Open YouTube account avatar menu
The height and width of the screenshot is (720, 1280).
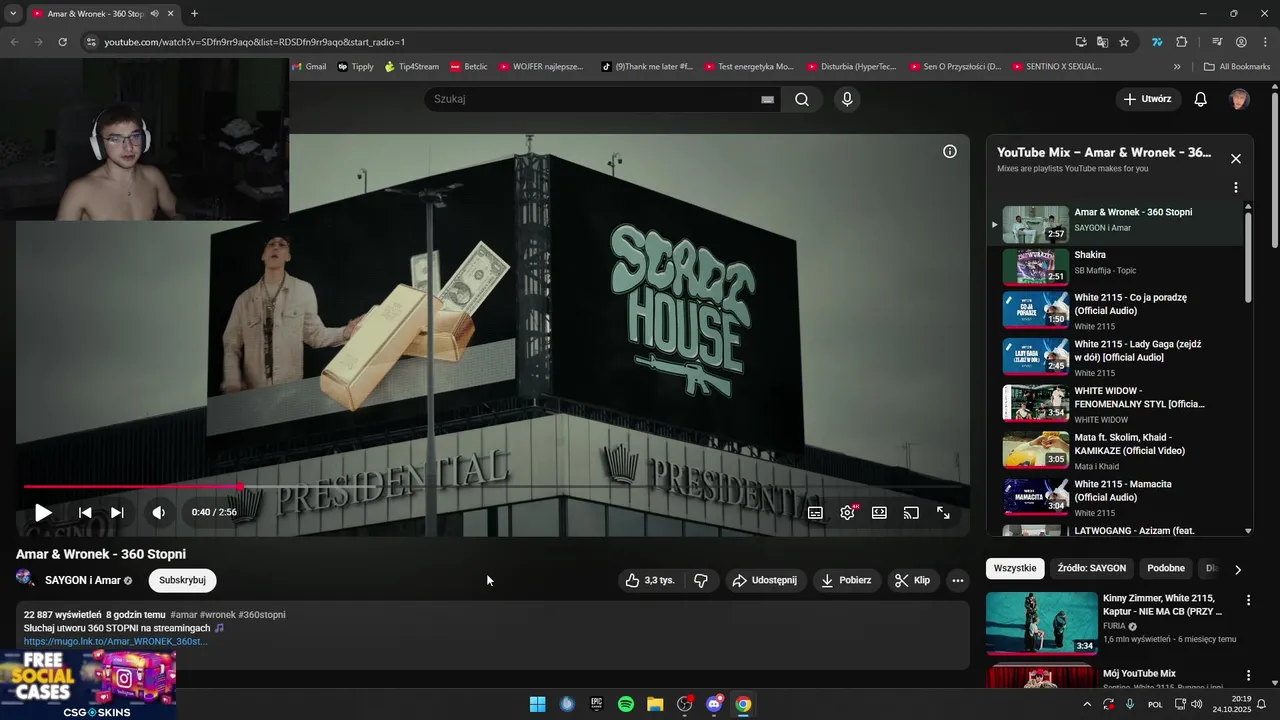click(1239, 99)
